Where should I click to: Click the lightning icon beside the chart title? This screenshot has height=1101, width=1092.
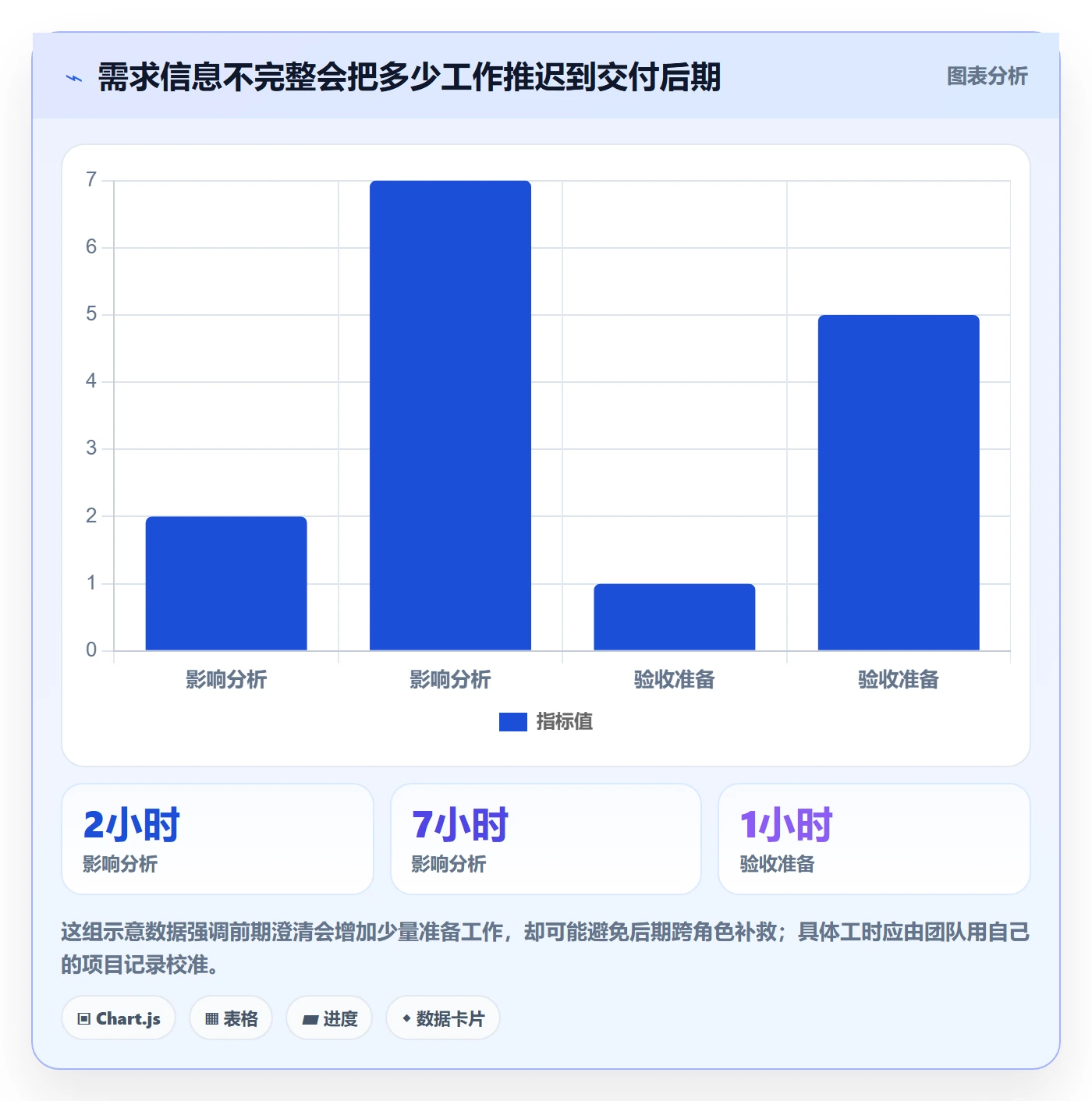coord(74,78)
